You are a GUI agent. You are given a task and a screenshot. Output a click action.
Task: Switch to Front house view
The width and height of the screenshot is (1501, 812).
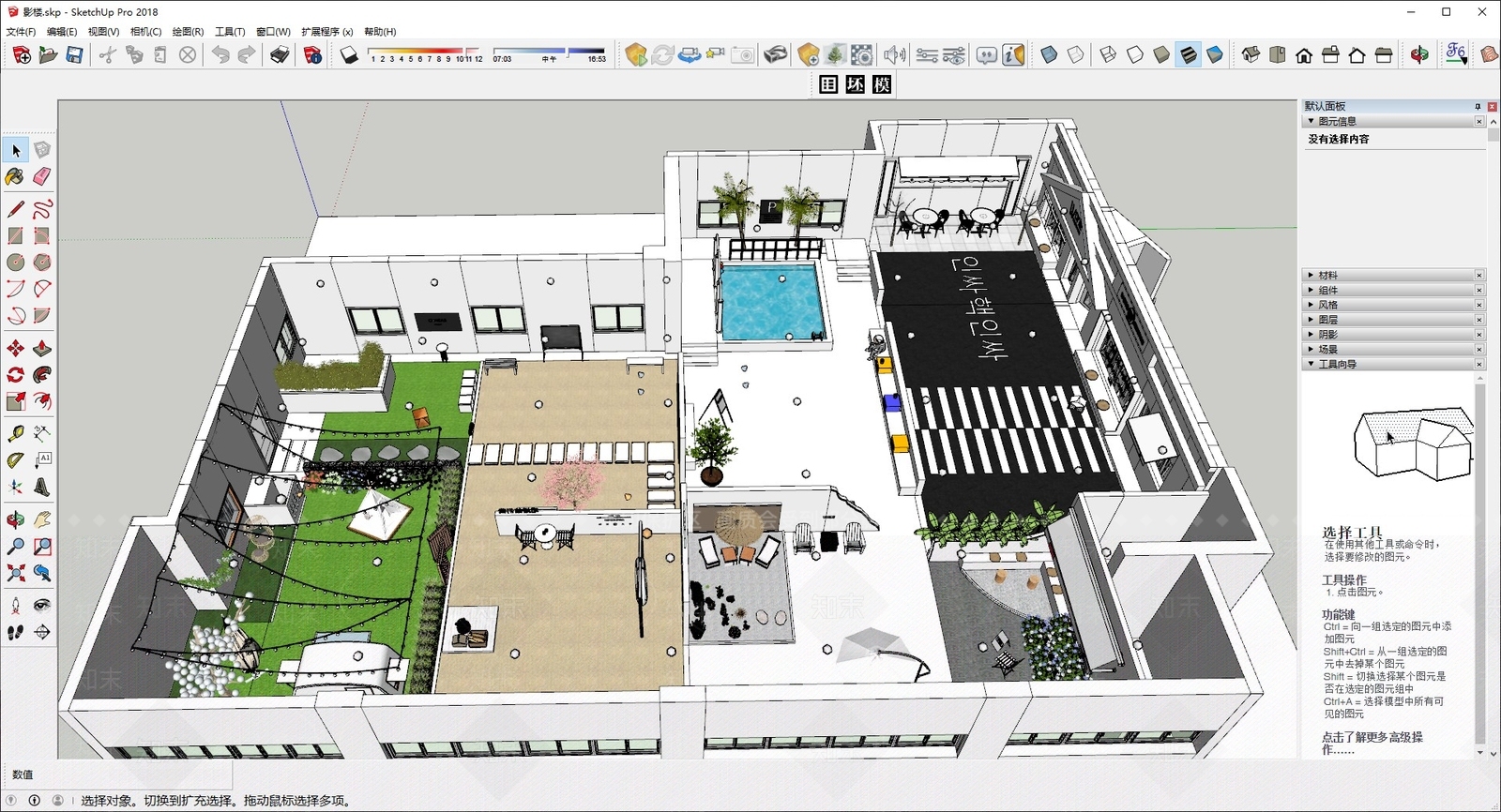point(1304,55)
